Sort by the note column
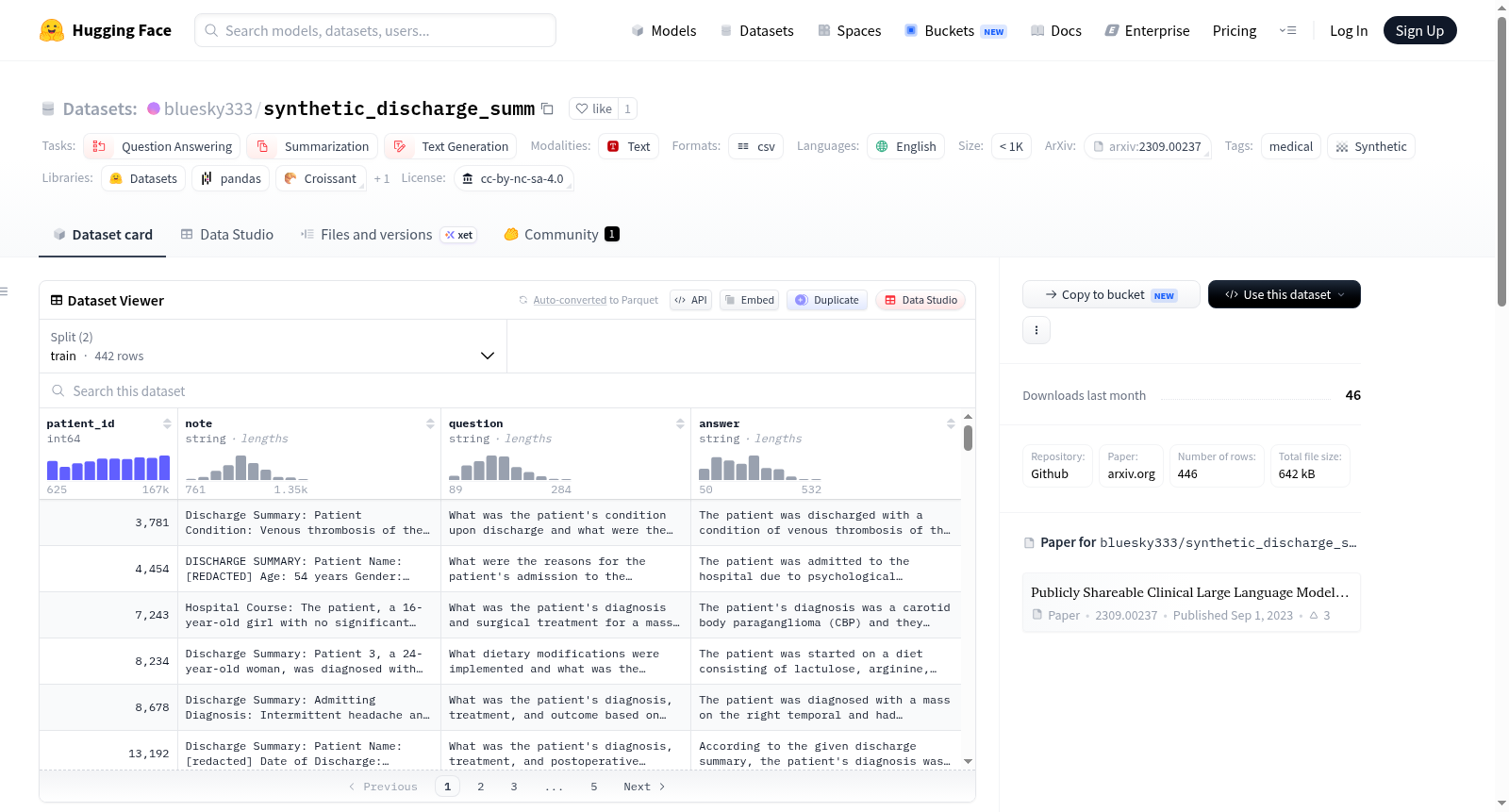 pos(430,423)
